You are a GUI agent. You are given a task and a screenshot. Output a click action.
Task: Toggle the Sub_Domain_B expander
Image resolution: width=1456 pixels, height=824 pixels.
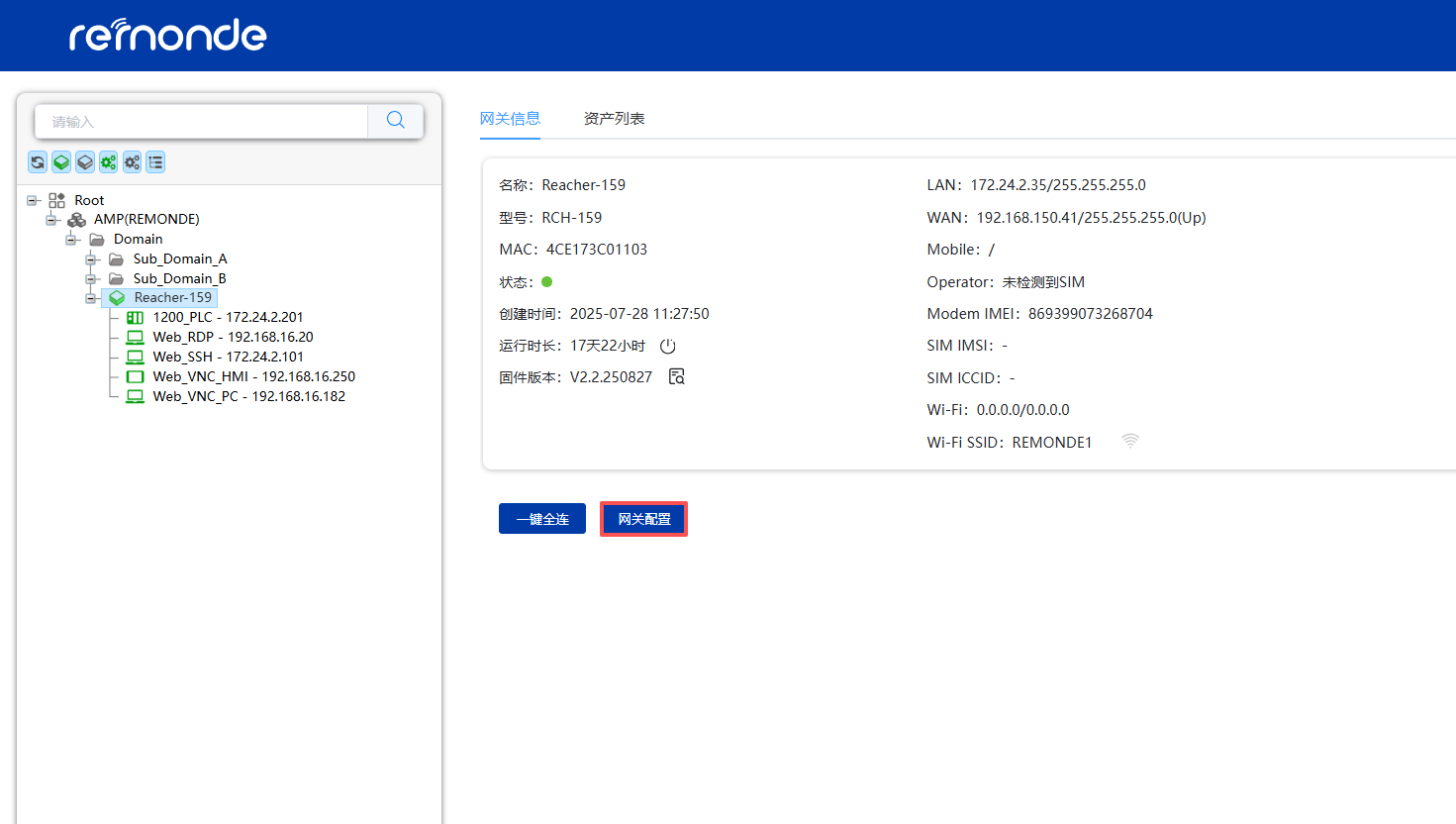91,279
